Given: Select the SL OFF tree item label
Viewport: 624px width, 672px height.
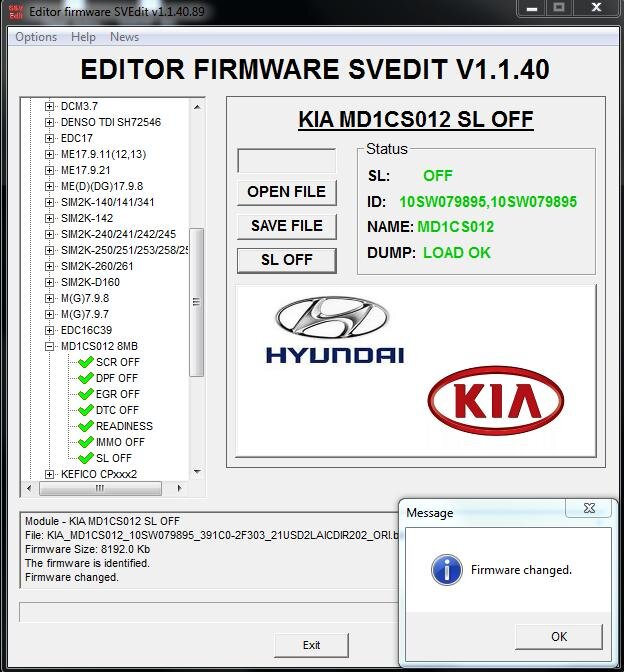Looking at the screenshot, I should point(114,458).
